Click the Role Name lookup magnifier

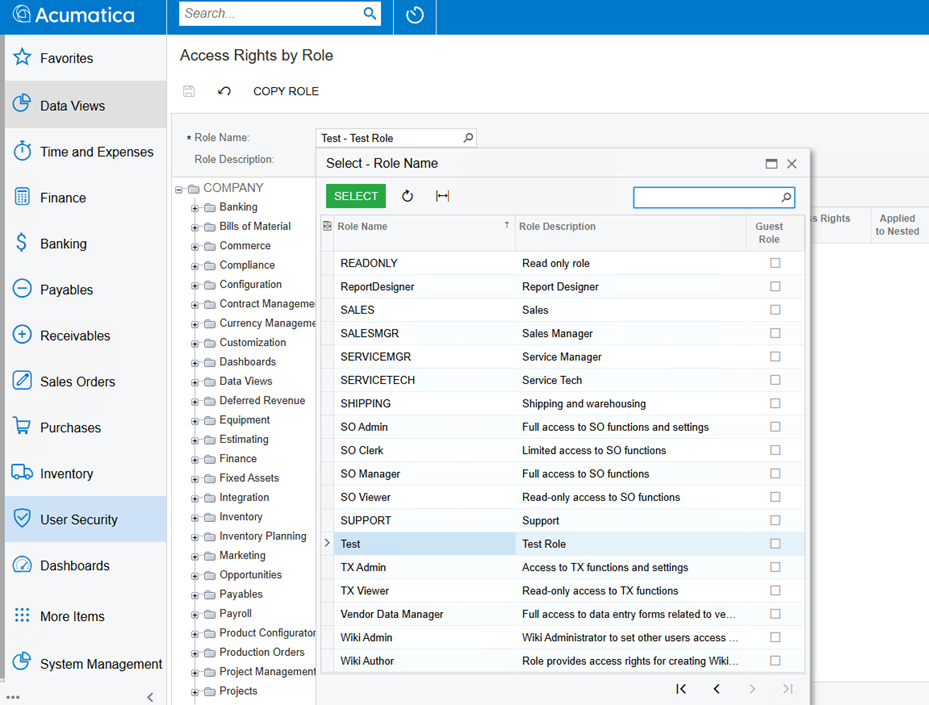point(468,137)
